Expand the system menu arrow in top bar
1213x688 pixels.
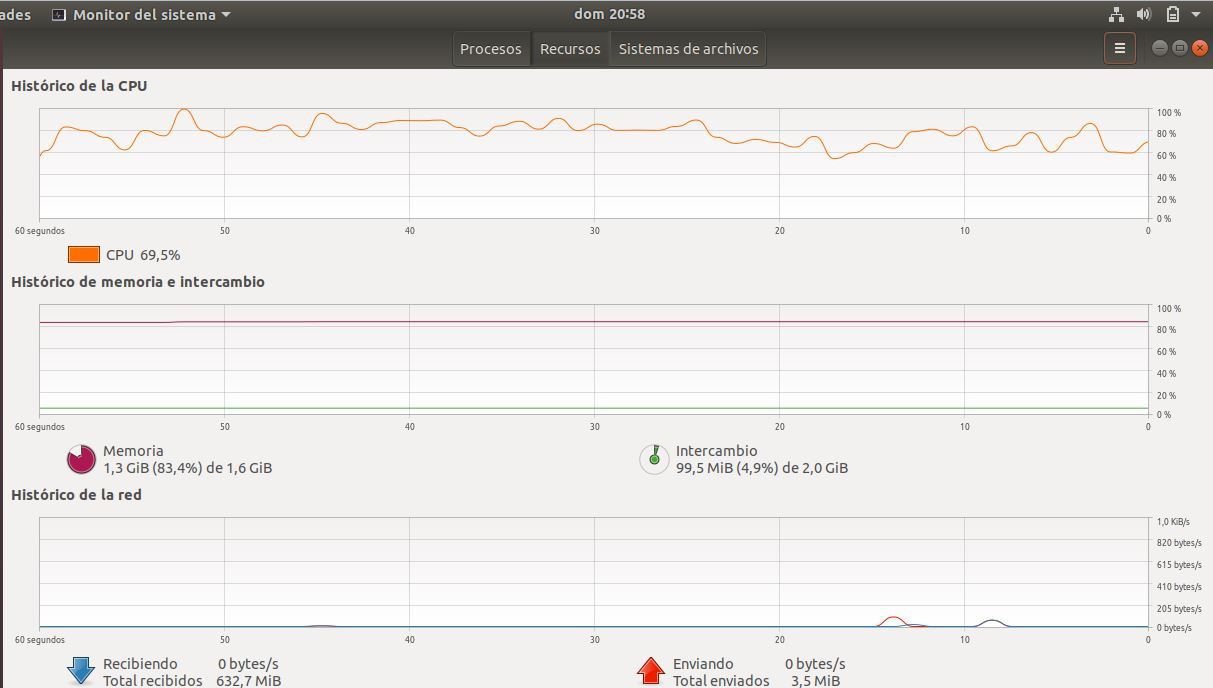(1196, 14)
